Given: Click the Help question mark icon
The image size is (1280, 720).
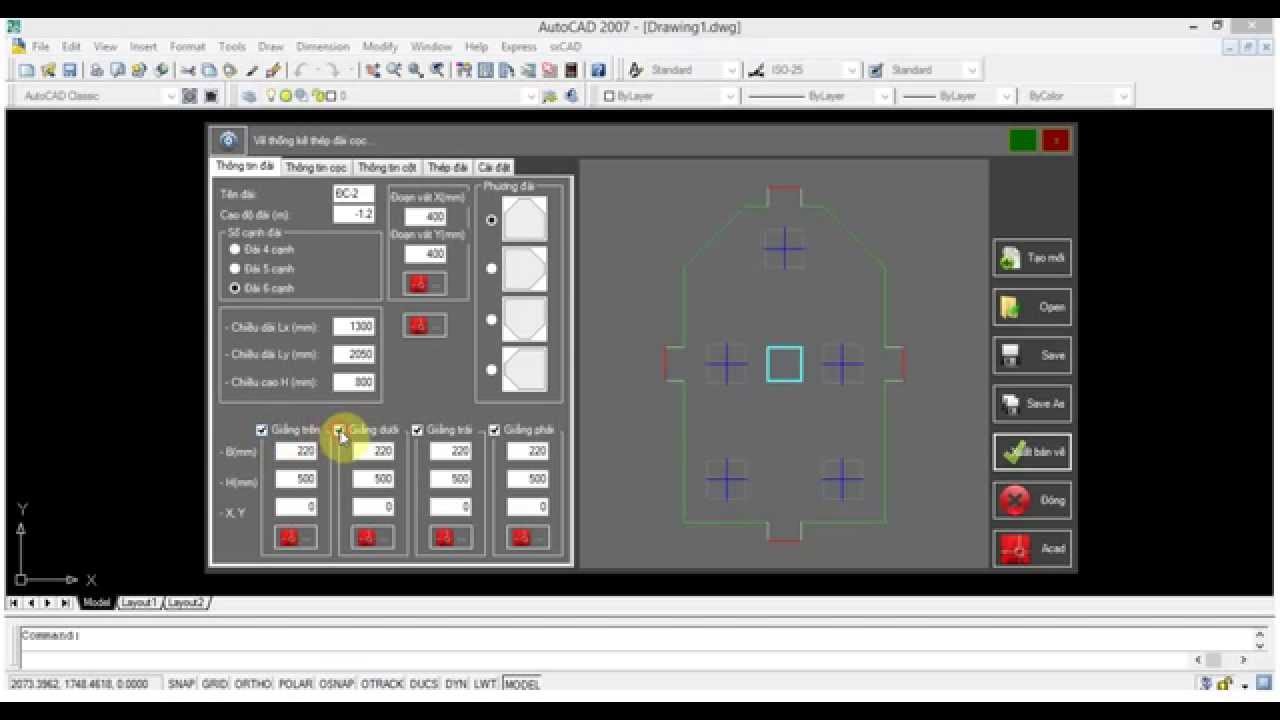Looking at the screenshot, I should tap(598, 70).
